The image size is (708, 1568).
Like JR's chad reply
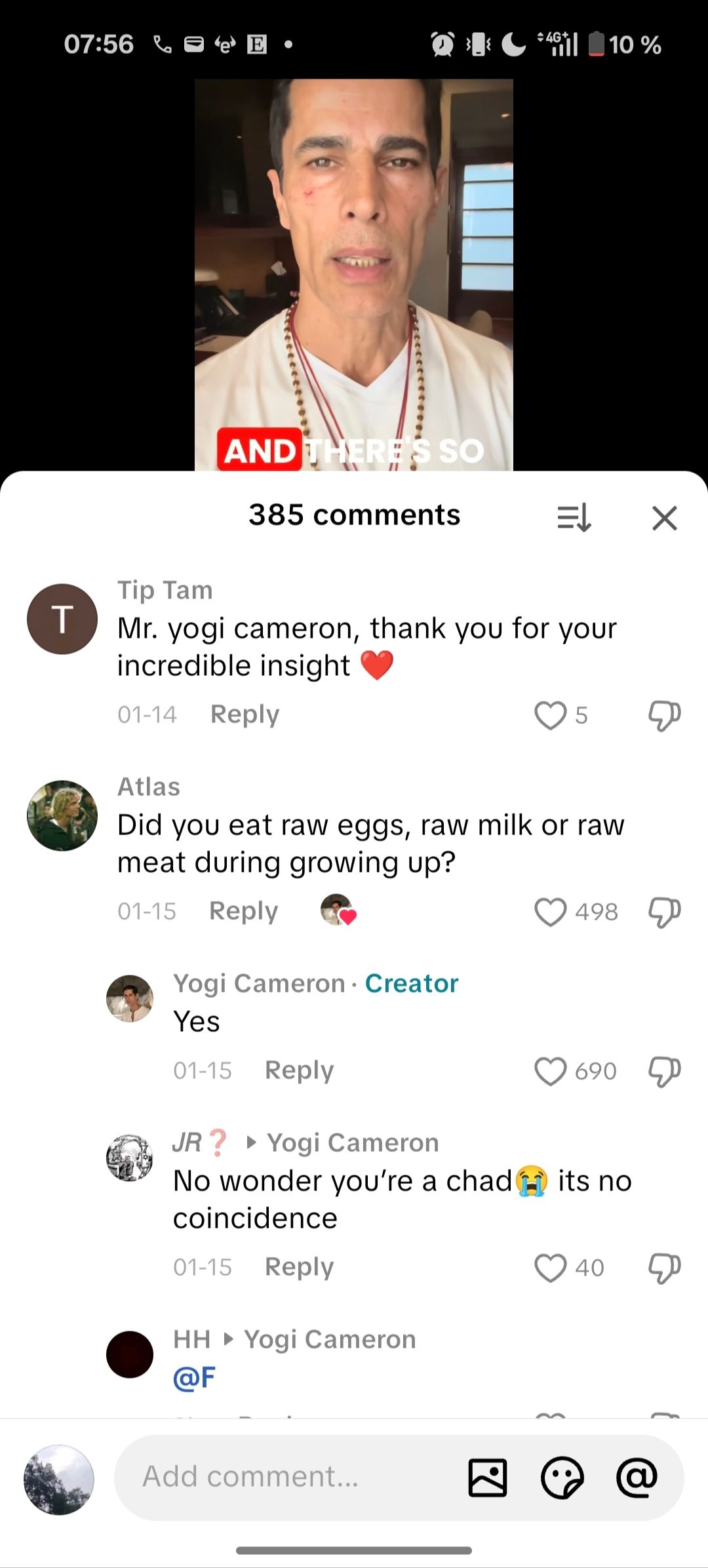[x=550, y=1268]
